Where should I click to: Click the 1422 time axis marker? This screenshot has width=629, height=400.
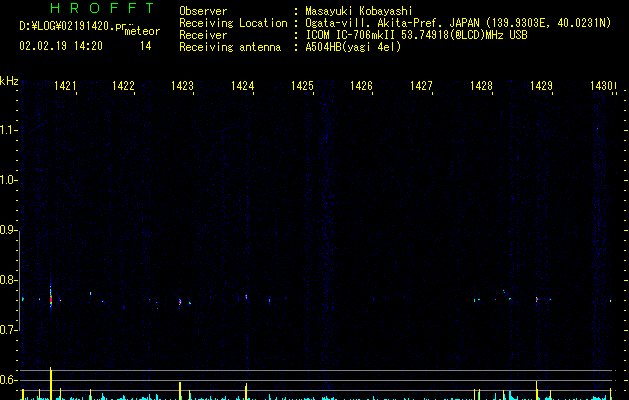pyautogui.click(x=124, y=86)
